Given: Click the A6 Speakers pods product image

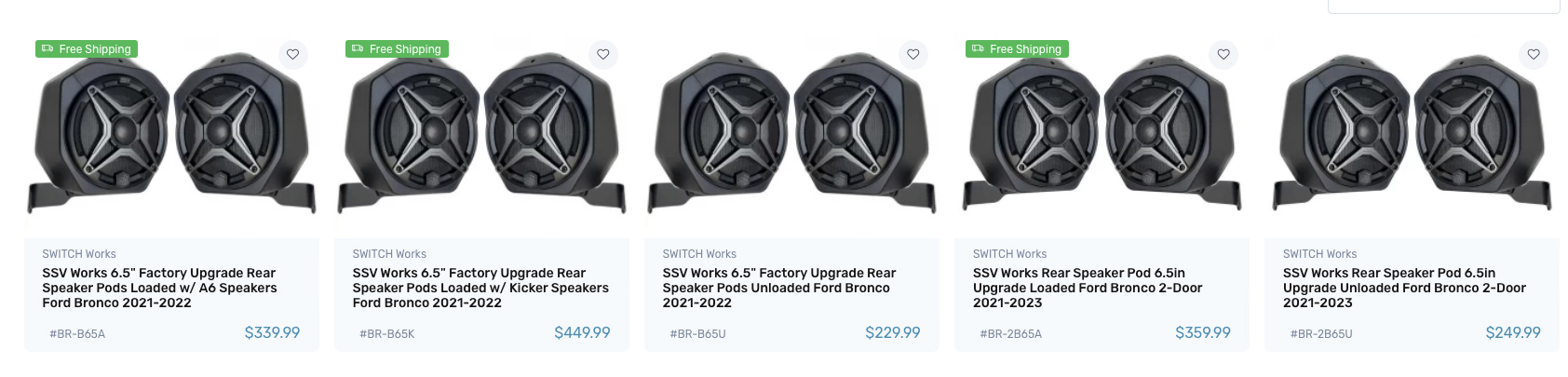Looking at the screenshot, I should [x=171, y=135].
